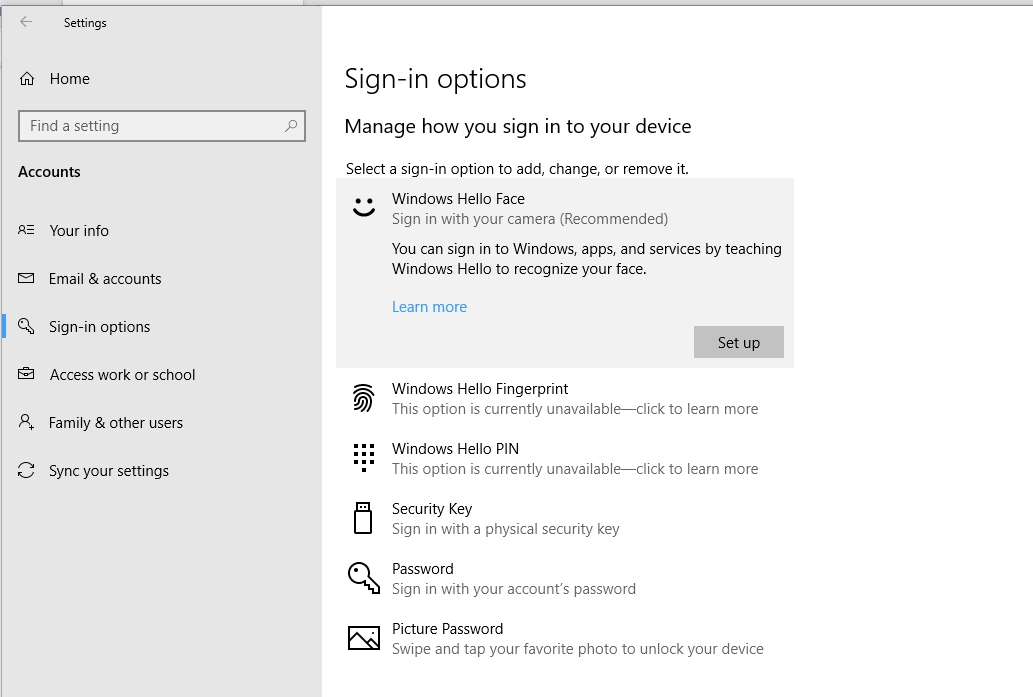1033x697 pixels.
Task: Click the Sync your settings refresh icon
Action: (x=27, y=470)
